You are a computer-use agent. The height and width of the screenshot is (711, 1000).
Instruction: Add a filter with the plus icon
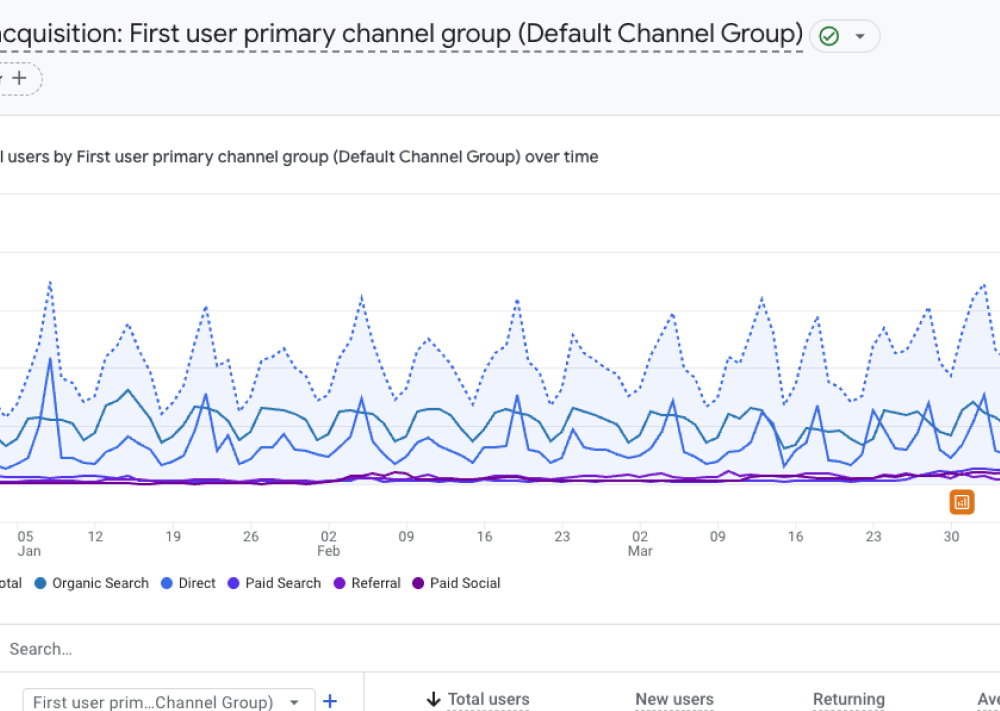point(20,78)
